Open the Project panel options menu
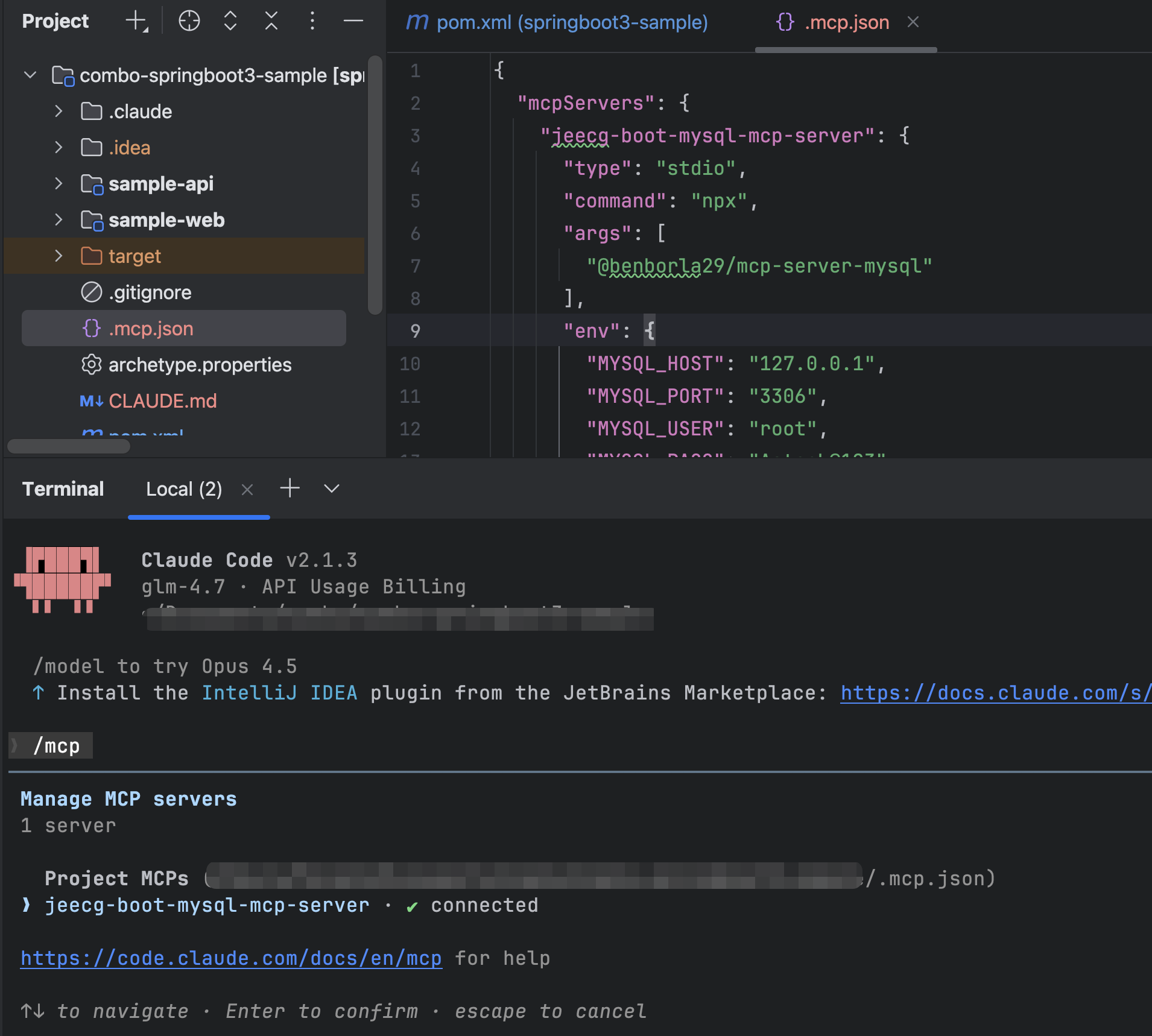Image resolution: width=1152 pixels, height=1036 pixels. click(312, 21)
